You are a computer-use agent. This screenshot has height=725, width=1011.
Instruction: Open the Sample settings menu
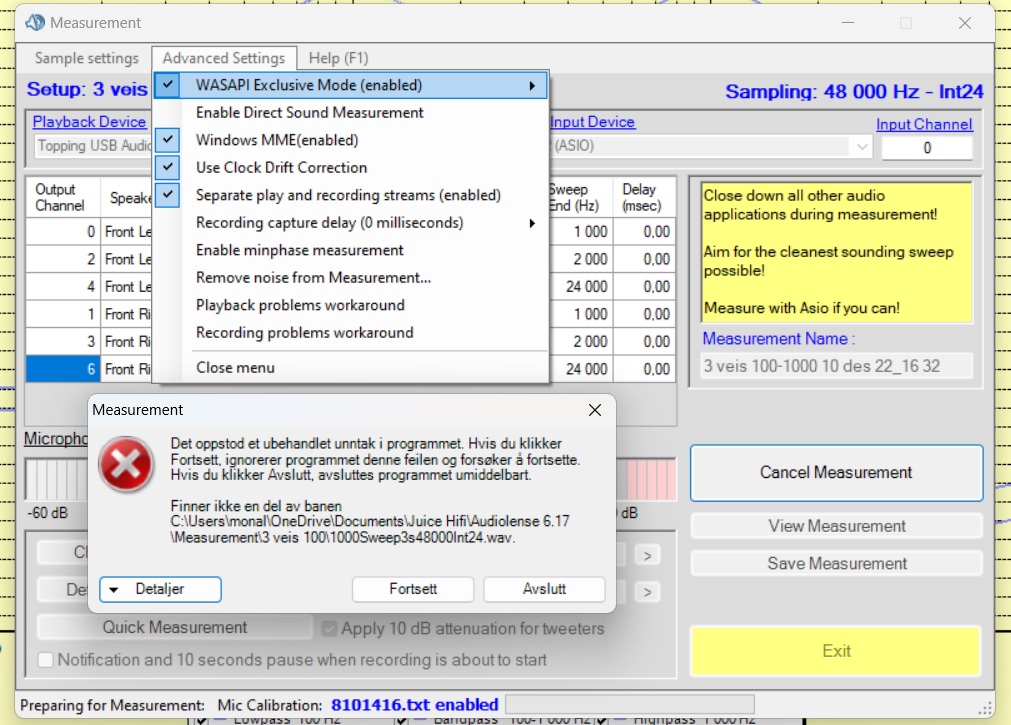(x=87, y=58)
